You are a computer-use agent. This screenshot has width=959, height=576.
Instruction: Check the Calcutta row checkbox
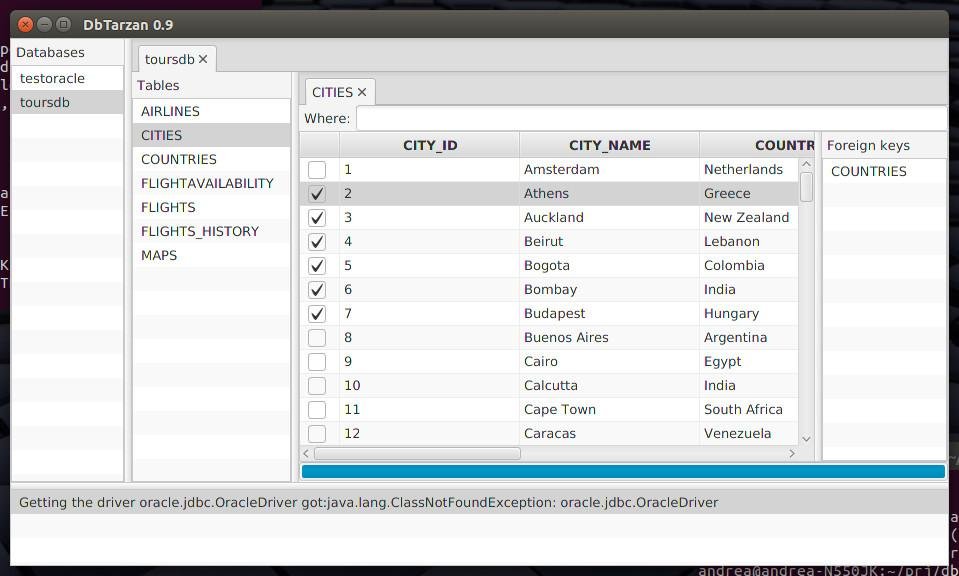(x=317, y=386)
